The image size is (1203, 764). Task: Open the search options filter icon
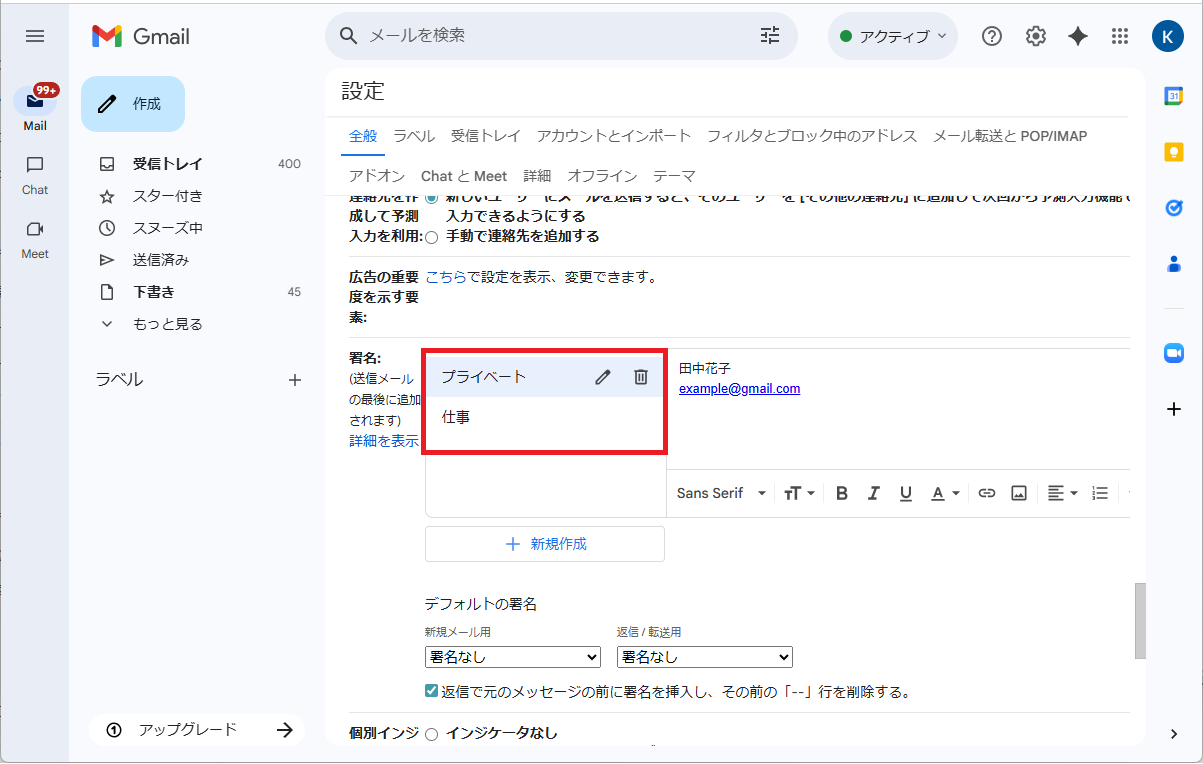(x=769, y=36)
